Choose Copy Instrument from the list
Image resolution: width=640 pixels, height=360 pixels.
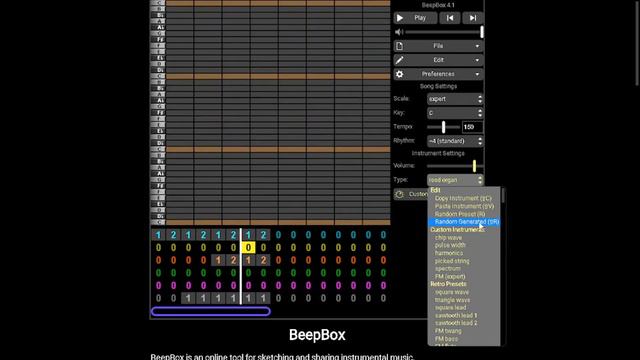(x=463, y=198)
